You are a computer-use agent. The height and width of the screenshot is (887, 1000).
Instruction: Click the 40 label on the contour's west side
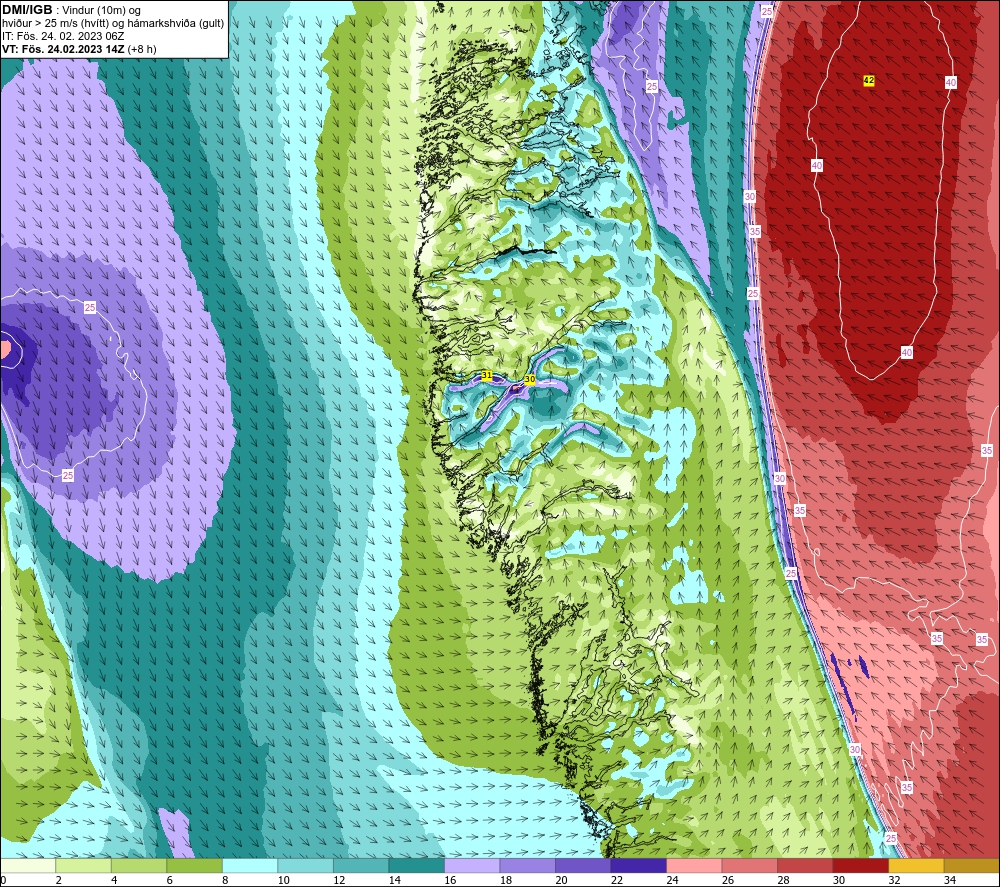(816, 165)
